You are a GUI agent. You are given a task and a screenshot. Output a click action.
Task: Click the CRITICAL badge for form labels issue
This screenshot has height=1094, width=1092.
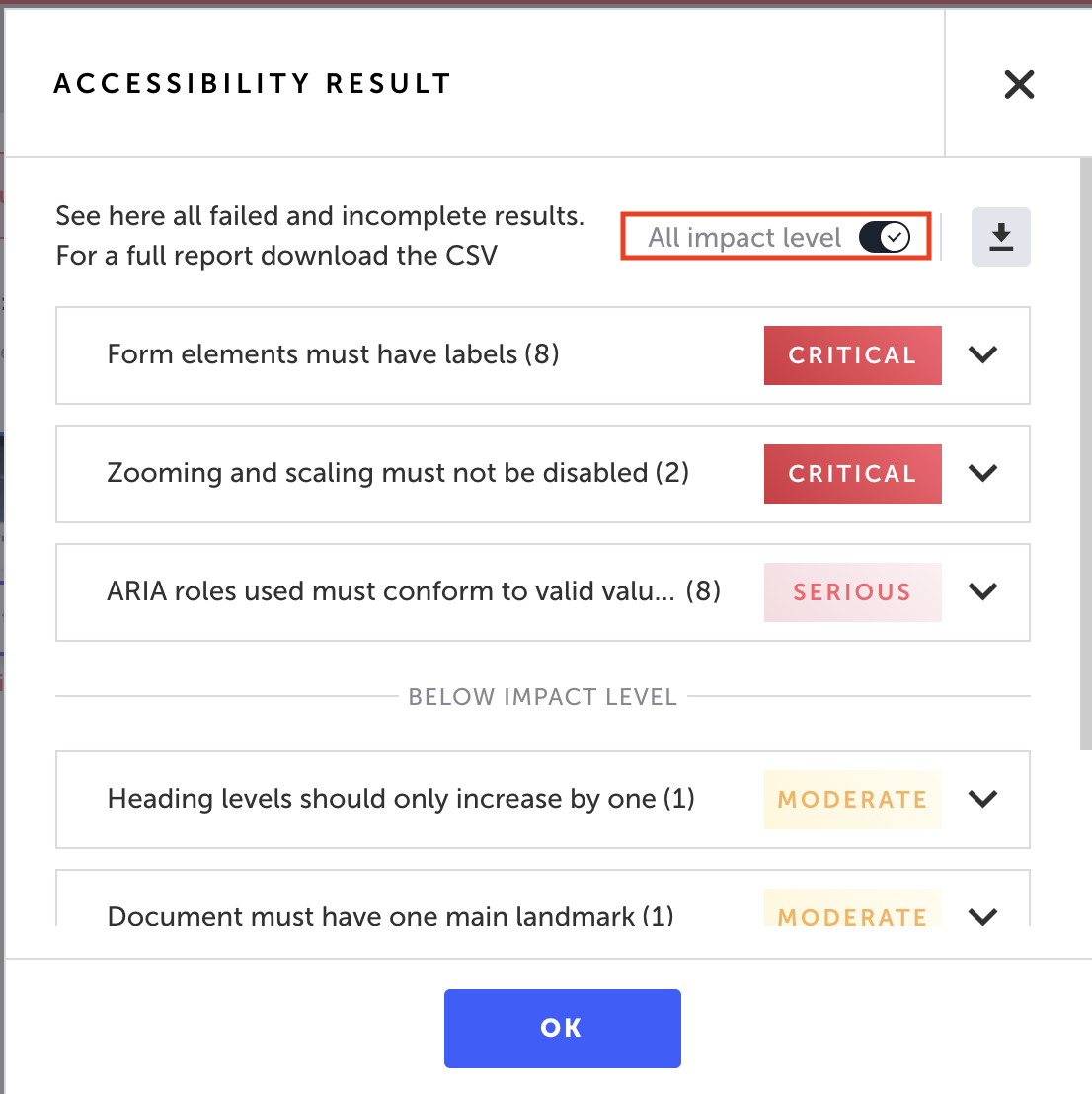pos(852,355)
